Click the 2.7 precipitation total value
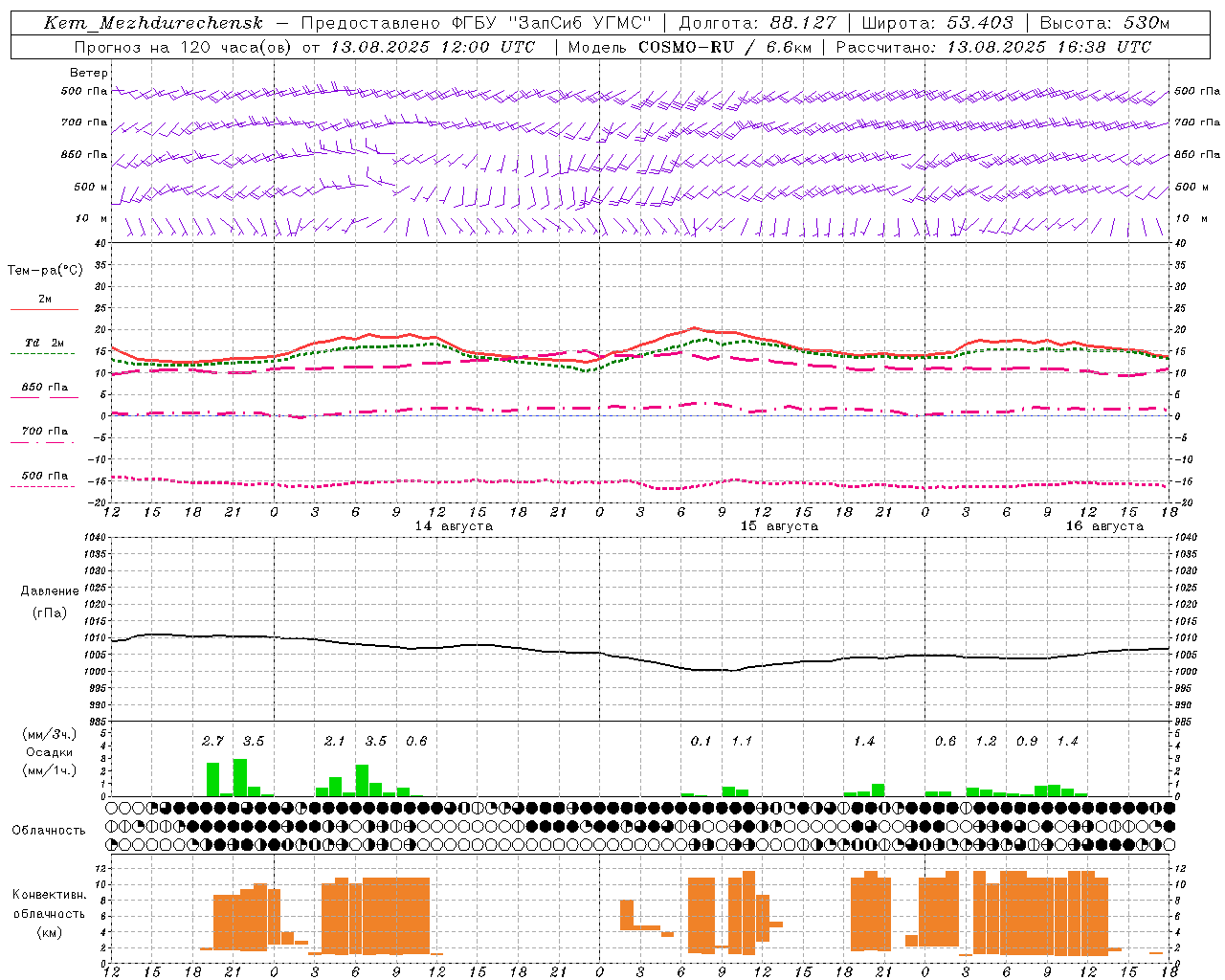 (213, 741)
